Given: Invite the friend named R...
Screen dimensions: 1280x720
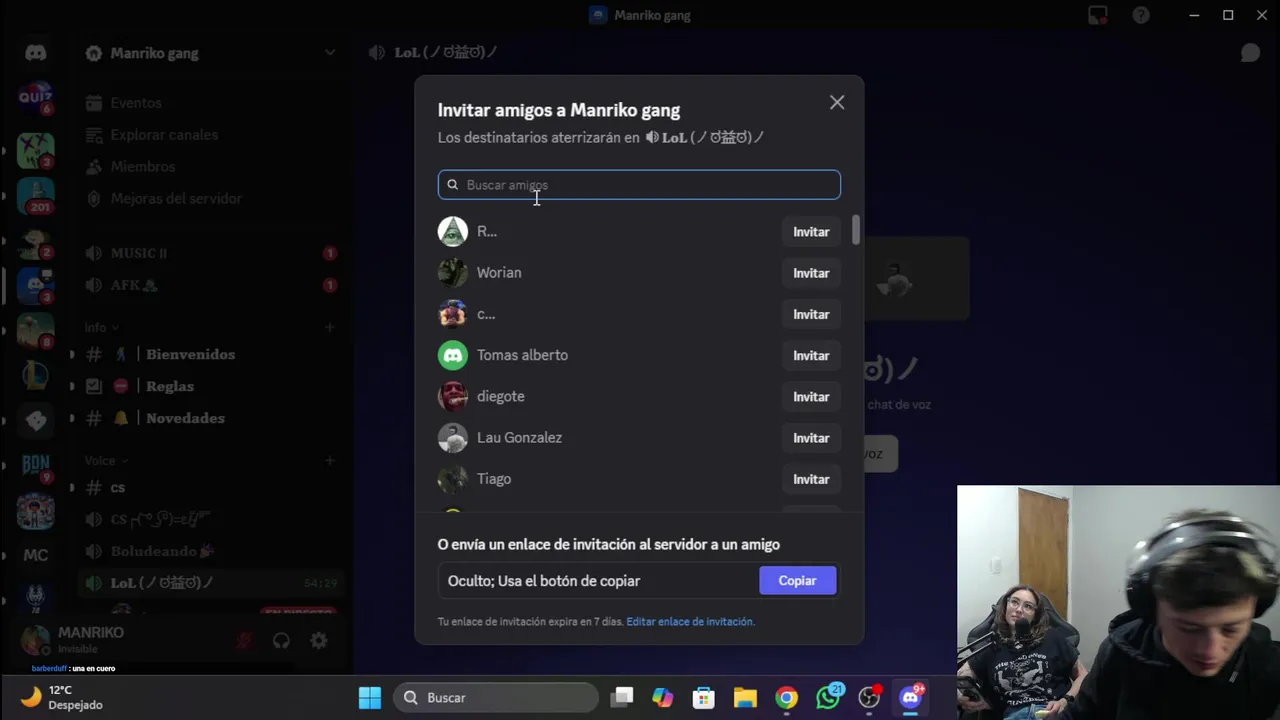Looking at the screenshot, I should pyautogui.click(x=811, y=232).
